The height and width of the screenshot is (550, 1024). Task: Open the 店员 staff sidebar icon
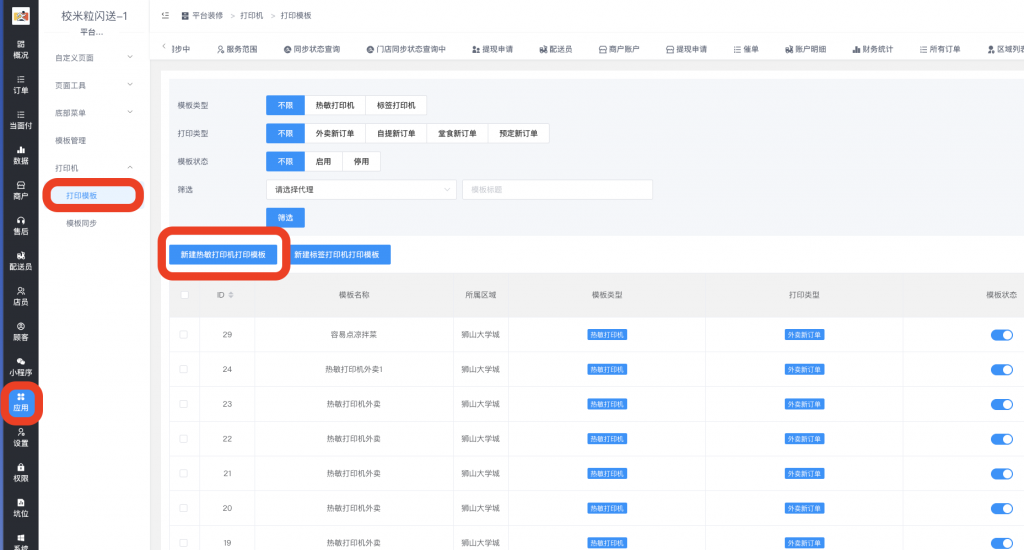[x=21, y=297]
